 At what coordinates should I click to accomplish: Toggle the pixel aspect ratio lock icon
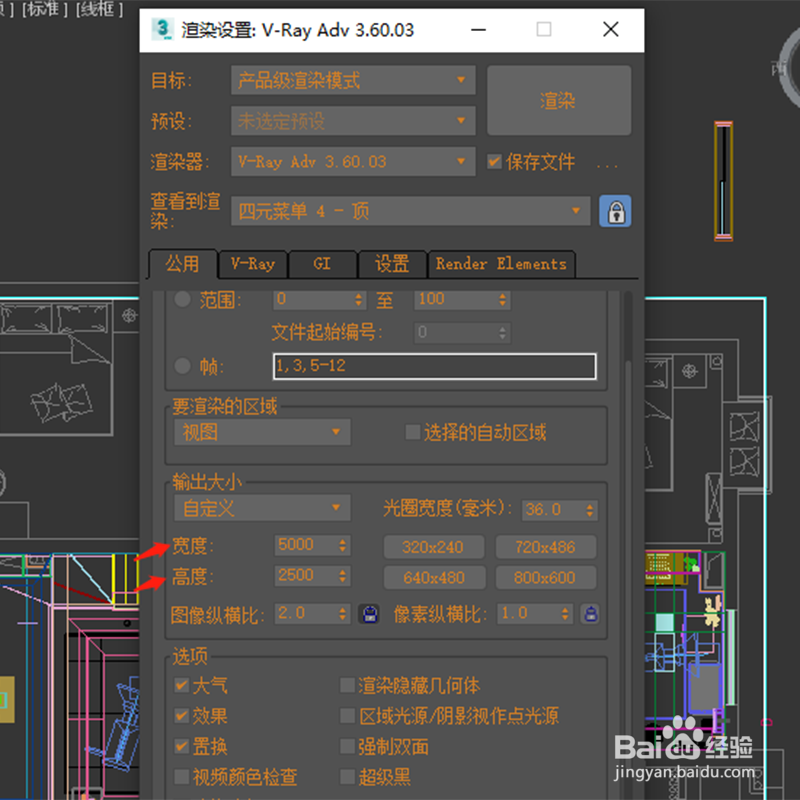tap(590, 614)
